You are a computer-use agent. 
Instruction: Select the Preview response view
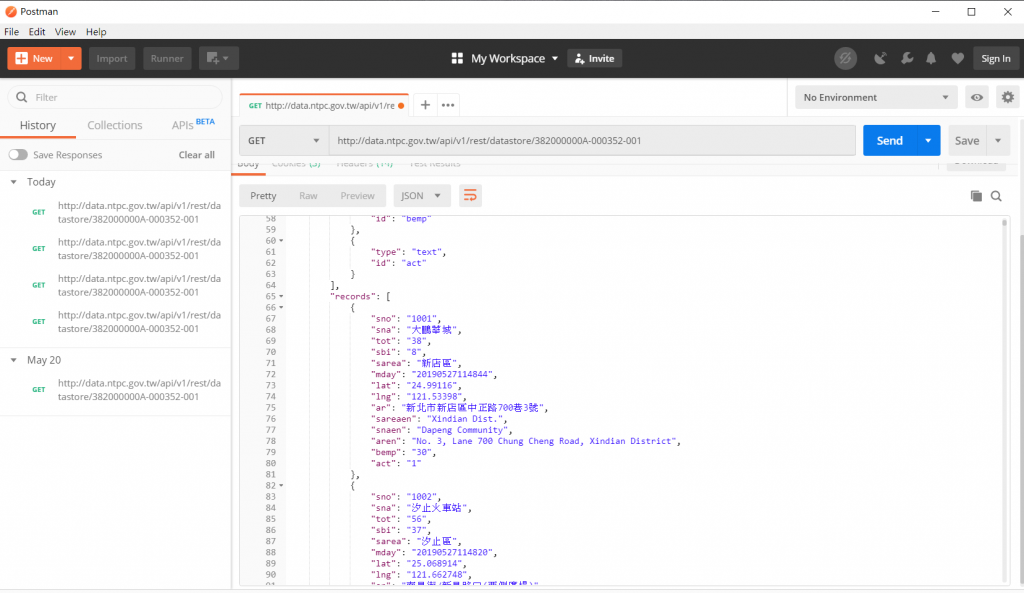pos(357,195)
